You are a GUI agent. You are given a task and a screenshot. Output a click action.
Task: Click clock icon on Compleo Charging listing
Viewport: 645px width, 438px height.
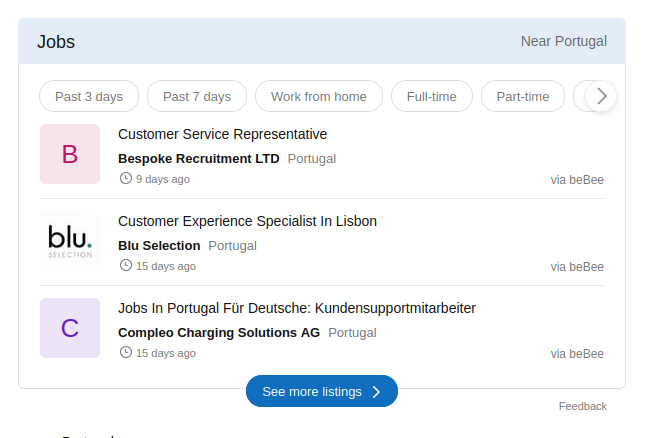pos(126,353)
